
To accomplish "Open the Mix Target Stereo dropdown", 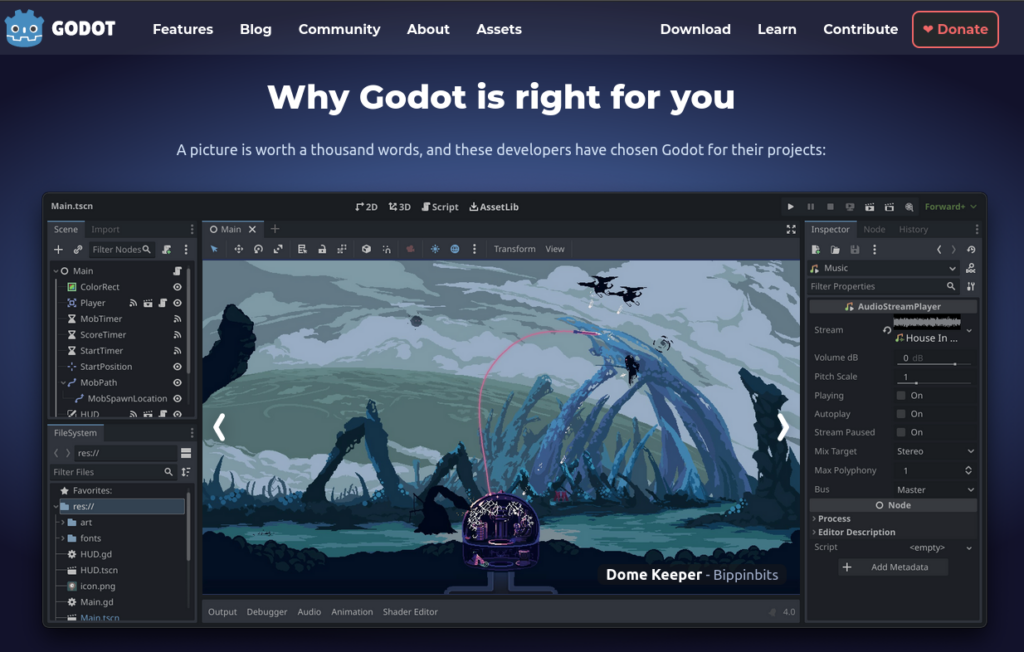I will (935, 451).
